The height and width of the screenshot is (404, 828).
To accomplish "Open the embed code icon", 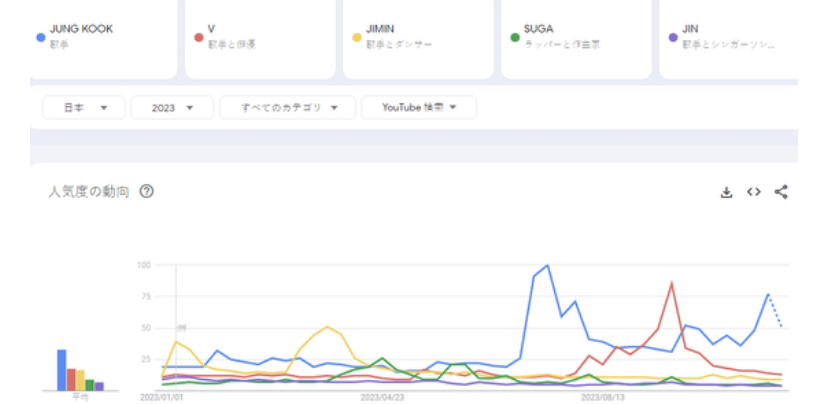I will tap(754, 192).
